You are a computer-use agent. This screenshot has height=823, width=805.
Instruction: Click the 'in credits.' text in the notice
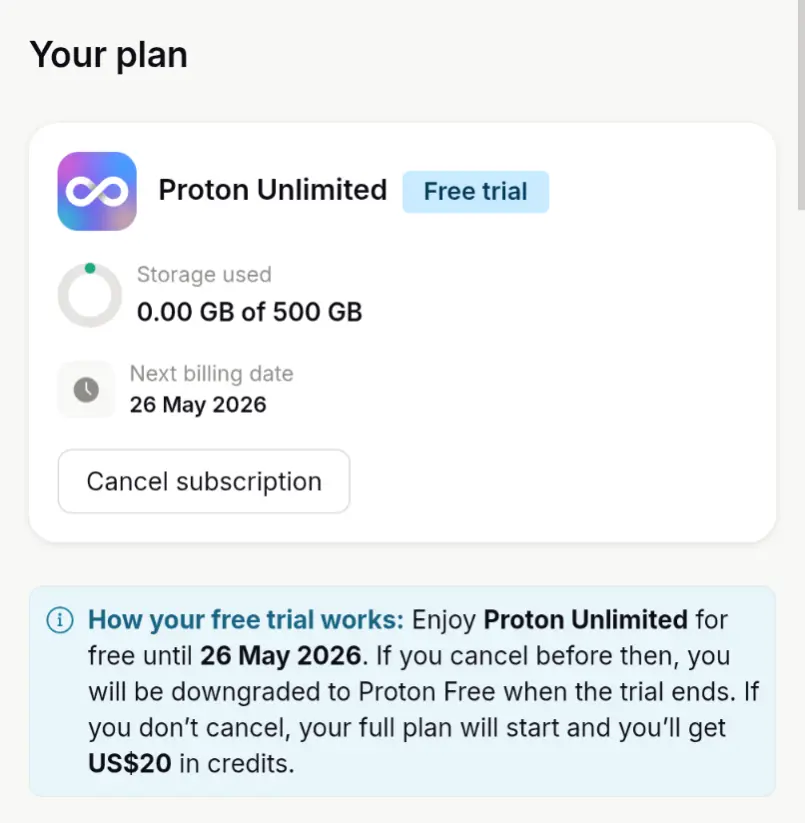pyautogui.click(x=237, y=763)
